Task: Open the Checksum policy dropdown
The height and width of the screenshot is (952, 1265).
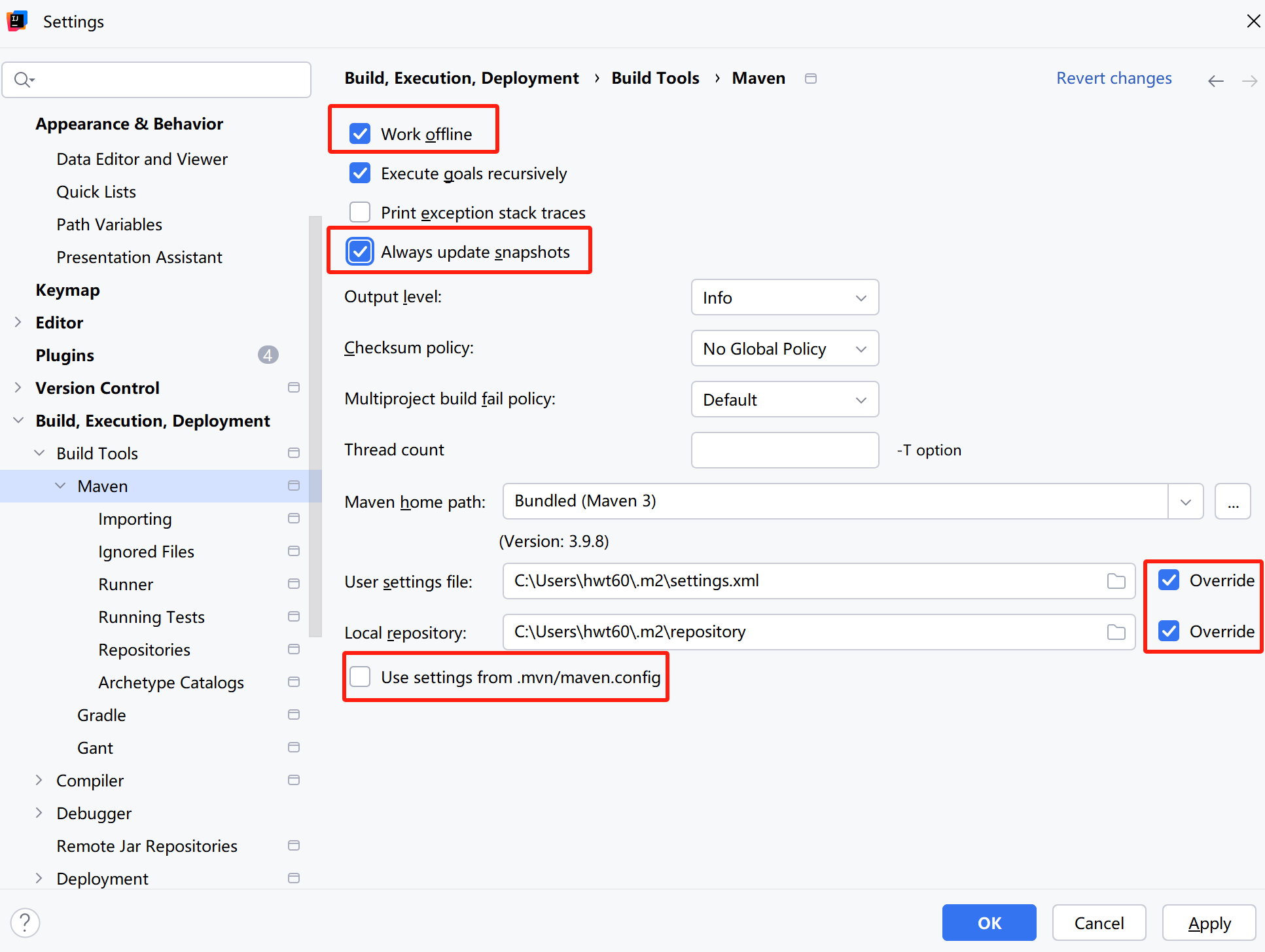Action: tap(785, 349)
